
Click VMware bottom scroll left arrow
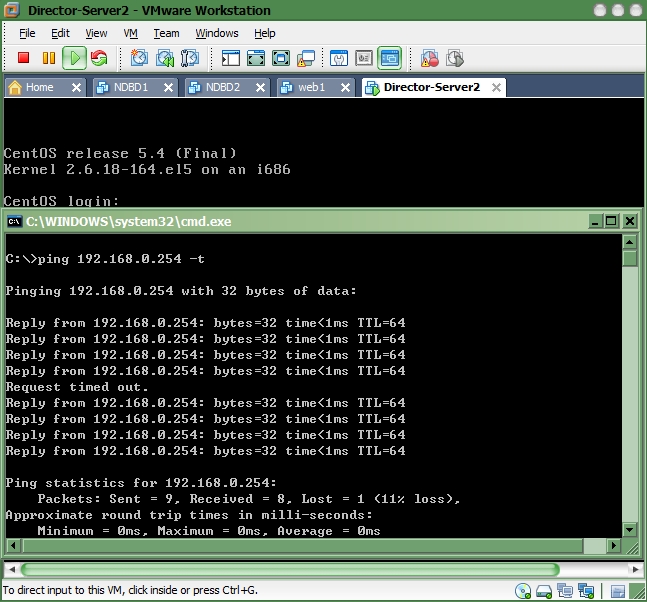coord(12,570)
